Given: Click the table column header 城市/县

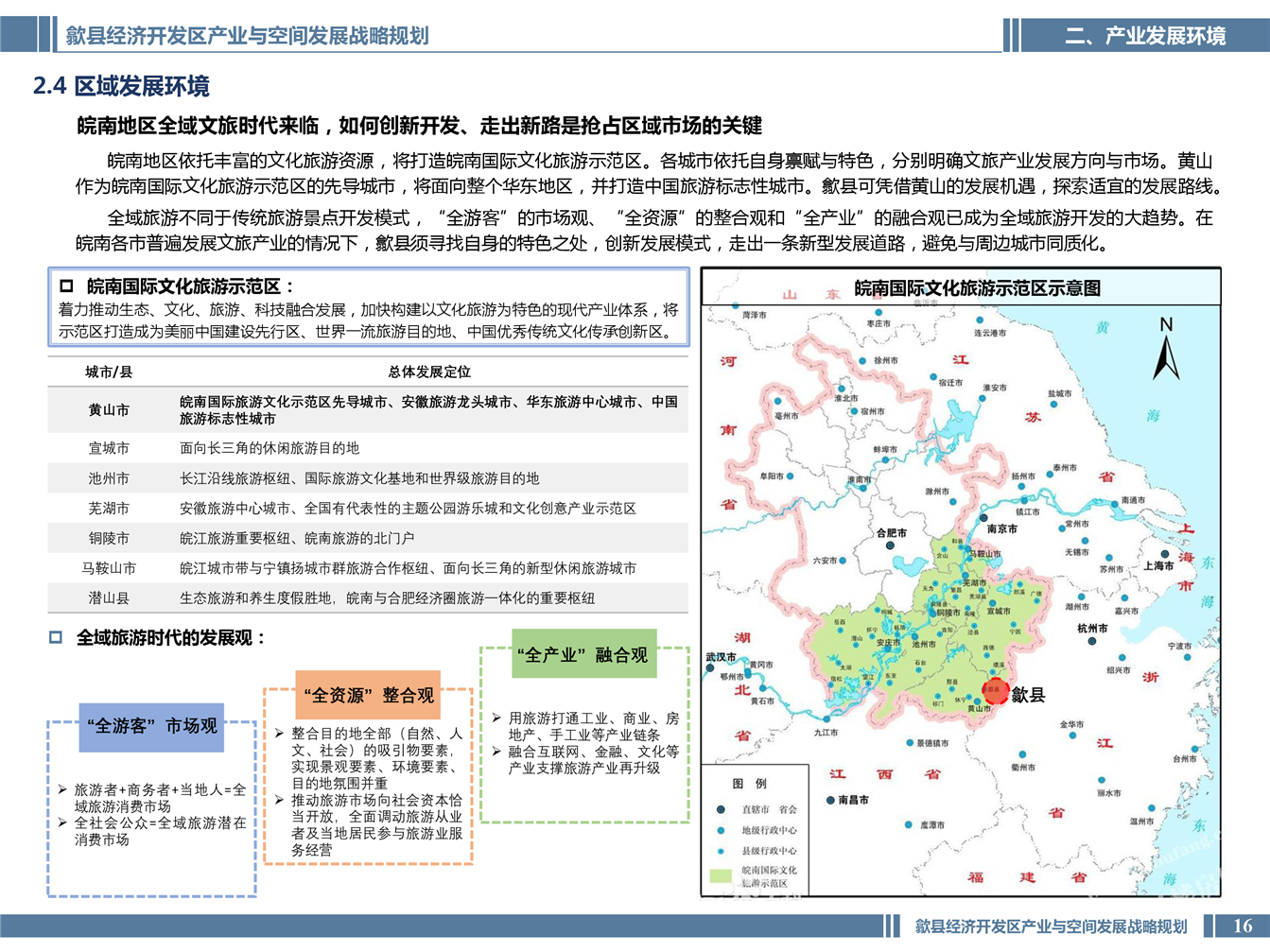Looking at the screenshot, I should 109,372.
